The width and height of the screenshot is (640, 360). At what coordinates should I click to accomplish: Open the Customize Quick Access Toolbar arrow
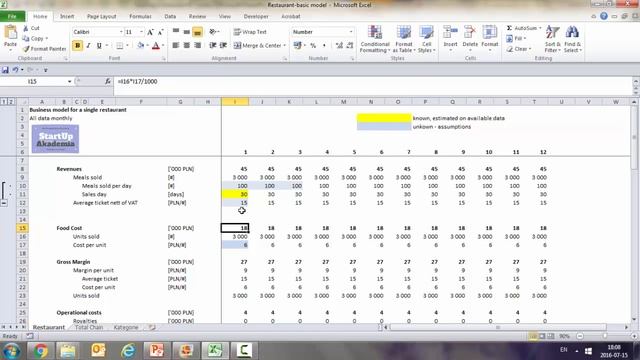pyautogui.click(x=45, y=70)
